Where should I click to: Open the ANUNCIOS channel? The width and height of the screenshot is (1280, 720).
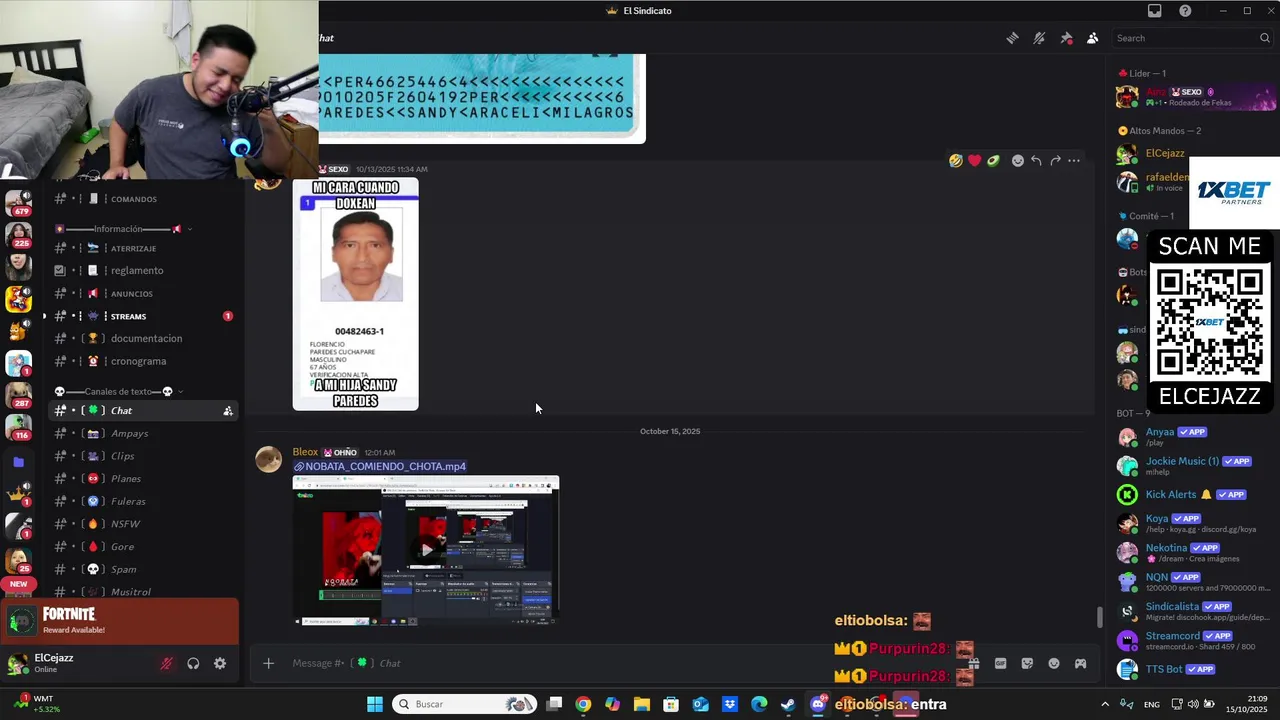click(144, 293)
